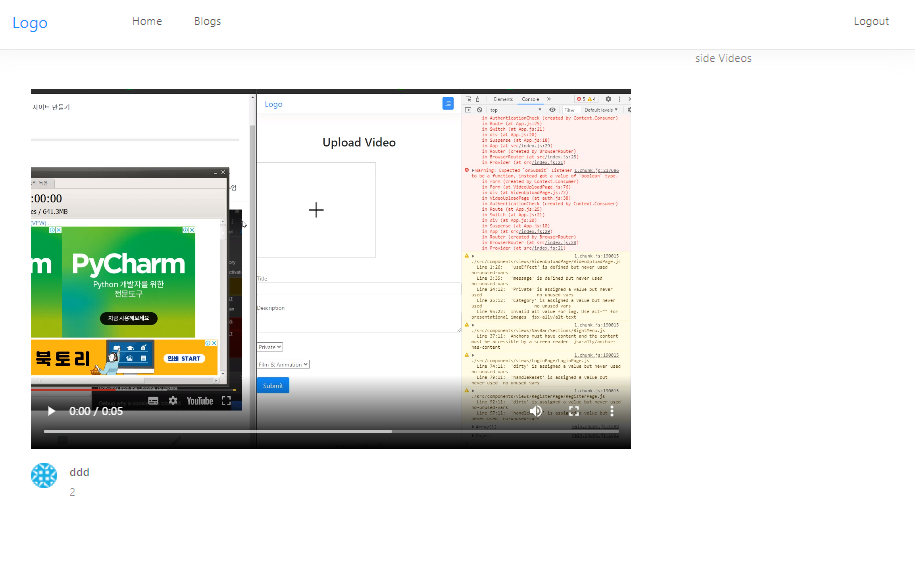Viewport: 915px width, 581px height.
Task: Play the video with the play button
Action: (51, 411)
